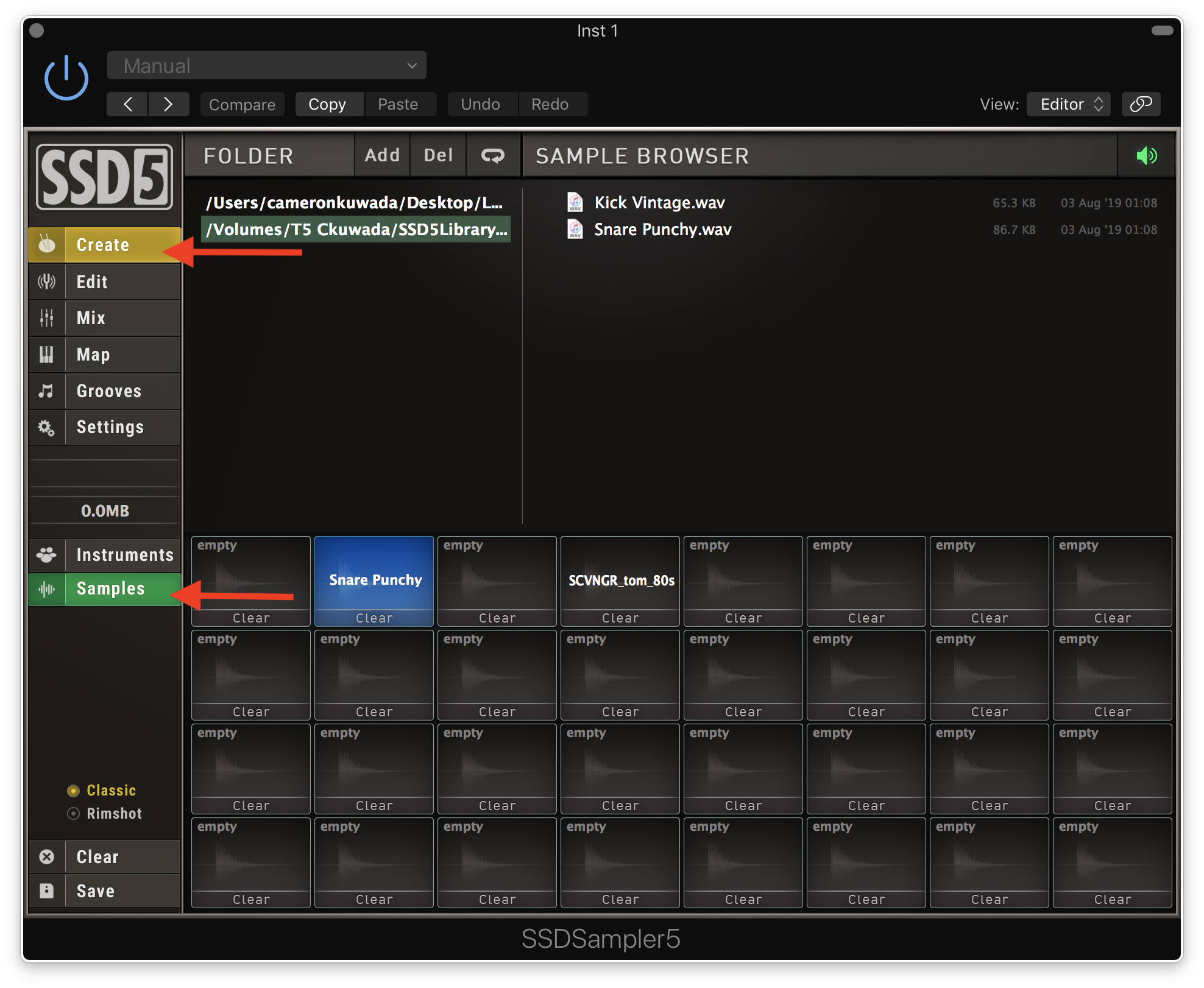Click the window close button

(37, 30)
